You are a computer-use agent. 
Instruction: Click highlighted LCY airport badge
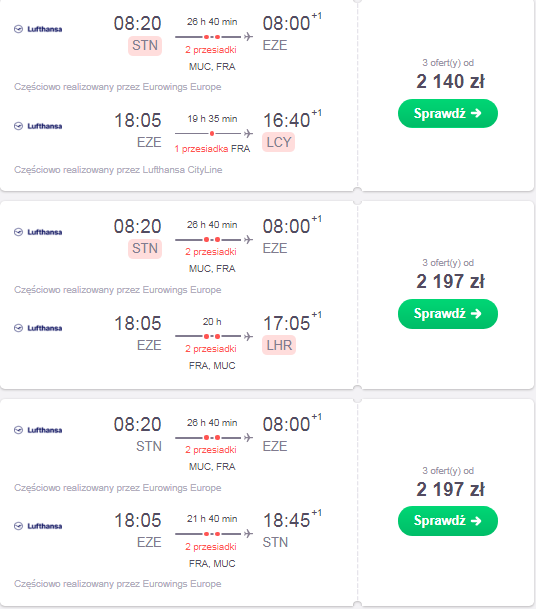278,142
